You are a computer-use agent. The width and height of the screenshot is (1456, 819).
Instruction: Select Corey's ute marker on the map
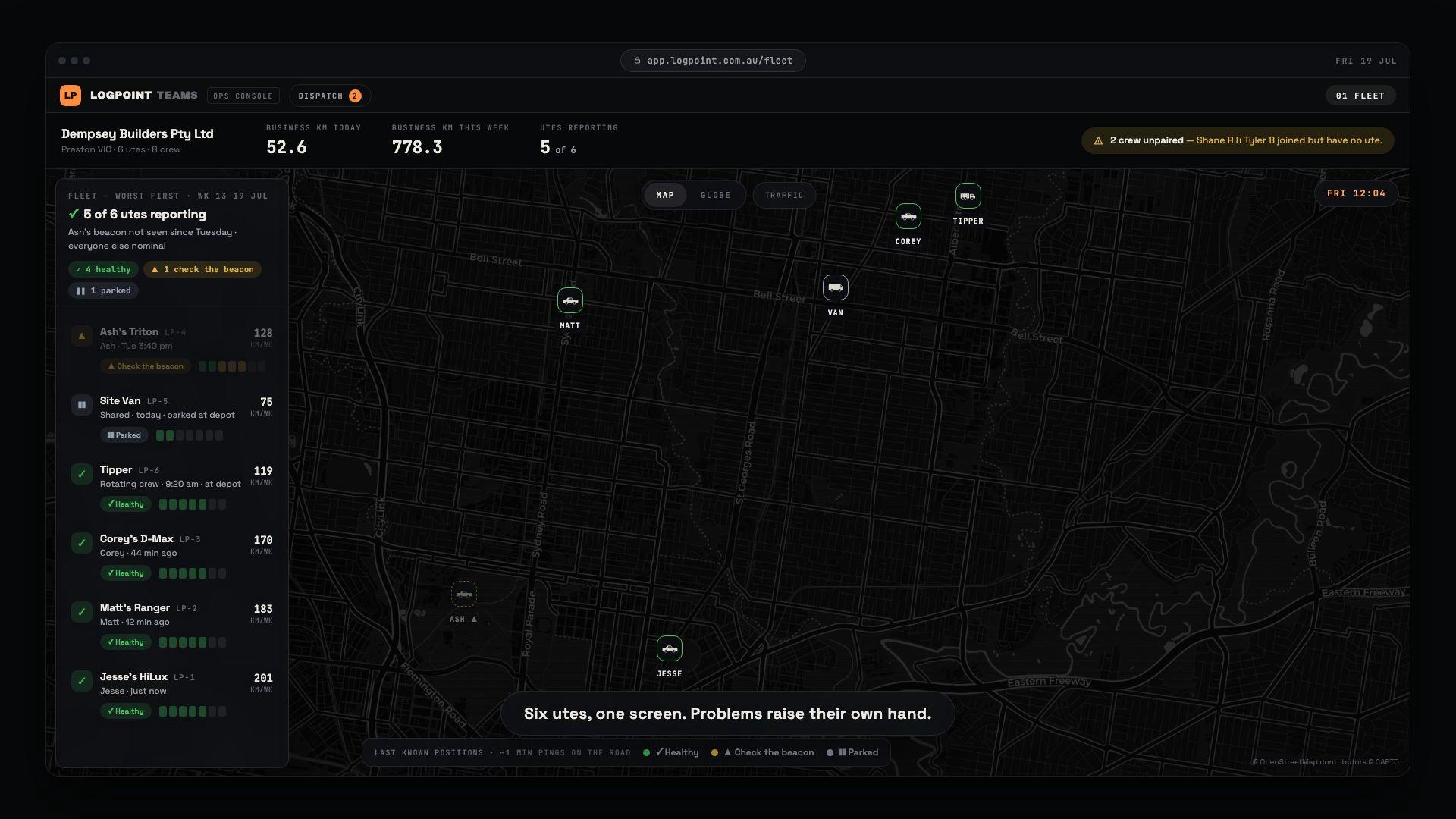[908, 216]
